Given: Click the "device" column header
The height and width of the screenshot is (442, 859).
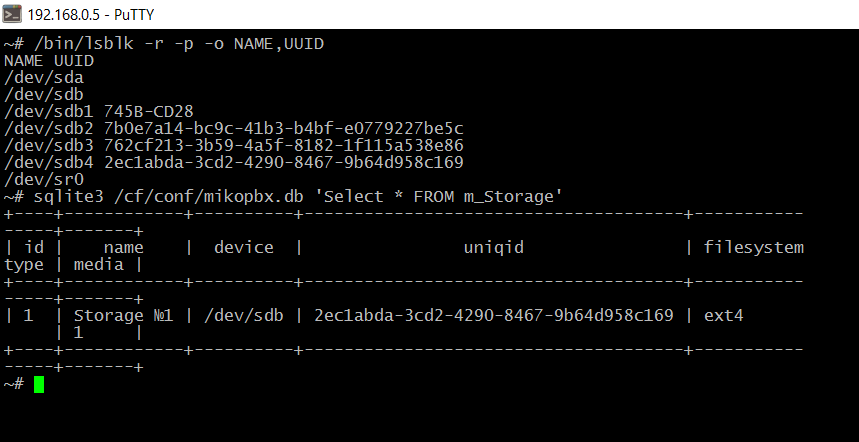Looking at the screenshot, I should [x=243, y=247].
